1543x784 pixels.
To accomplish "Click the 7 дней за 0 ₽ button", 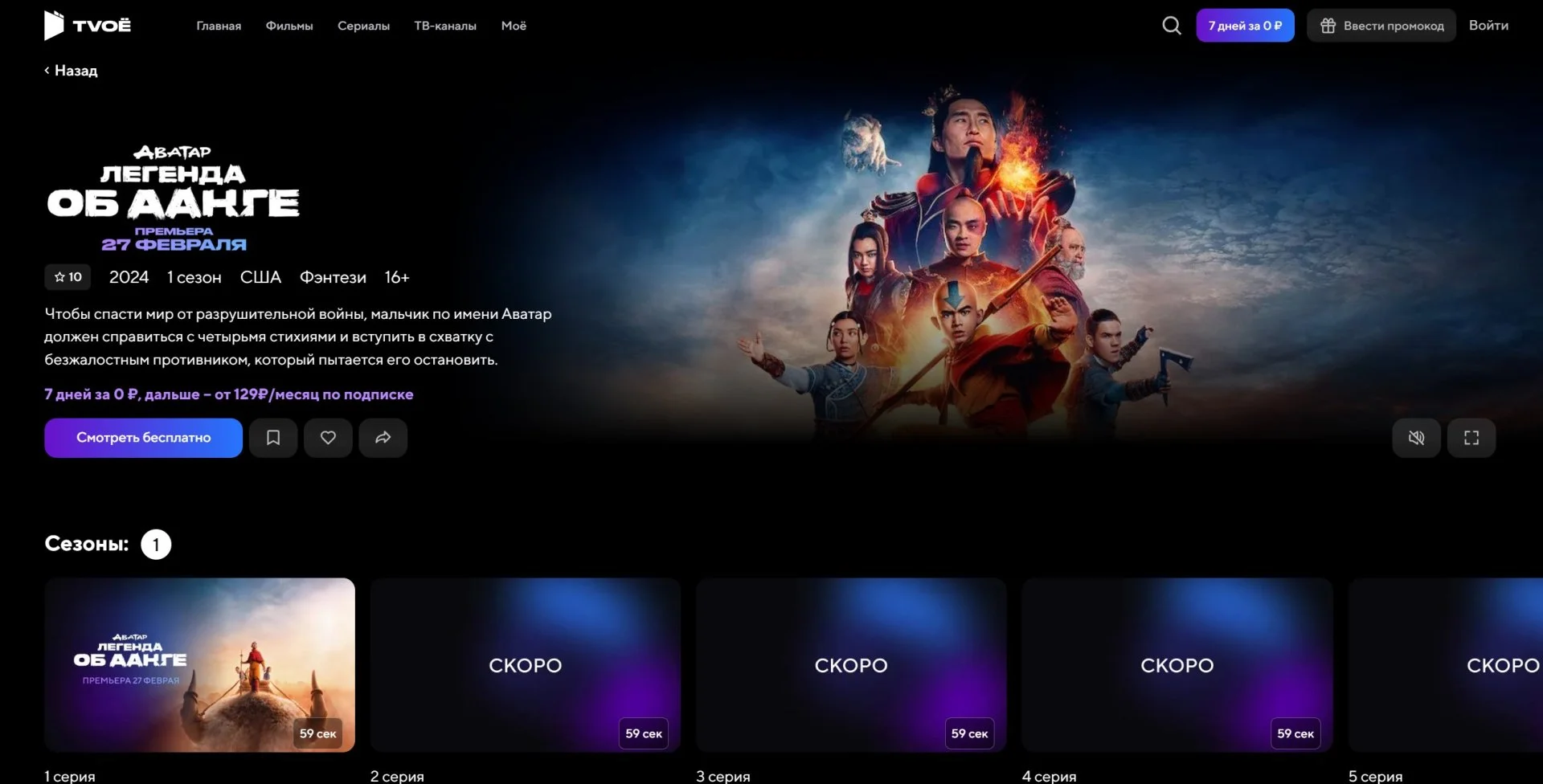I will [1245, 26].
